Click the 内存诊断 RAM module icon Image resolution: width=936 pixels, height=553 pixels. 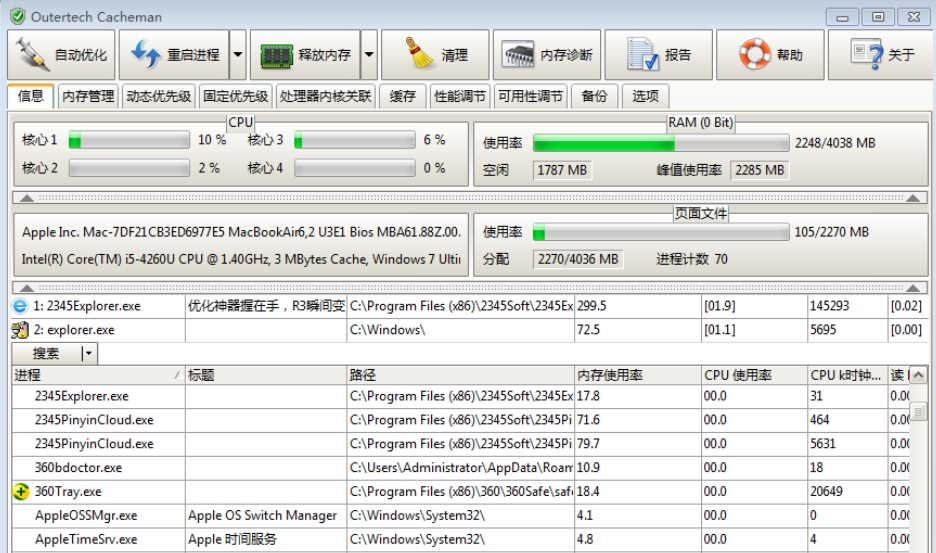[518, 54]
